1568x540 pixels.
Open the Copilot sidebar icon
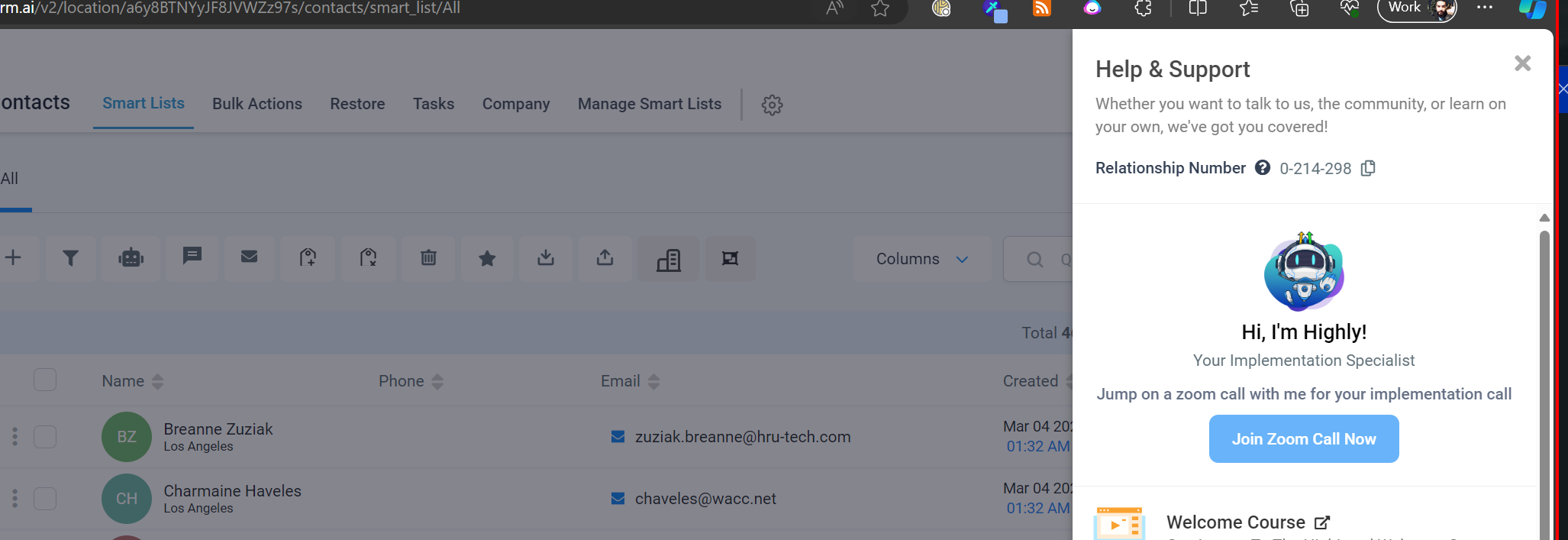1532,9
